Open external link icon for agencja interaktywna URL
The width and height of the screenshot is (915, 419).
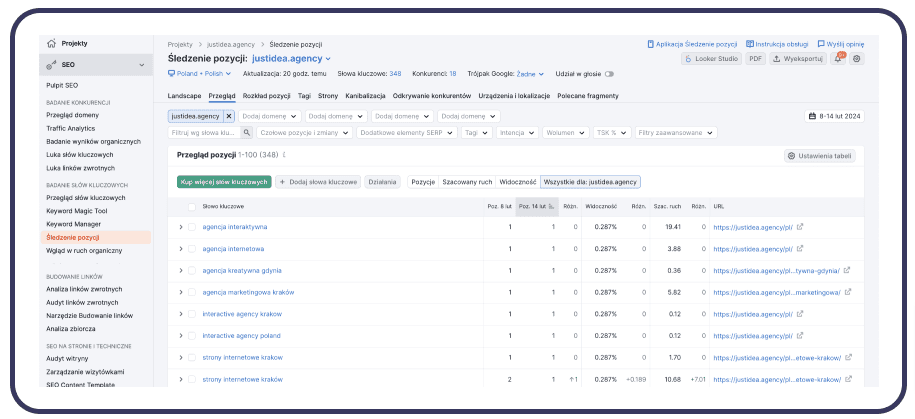800,226
